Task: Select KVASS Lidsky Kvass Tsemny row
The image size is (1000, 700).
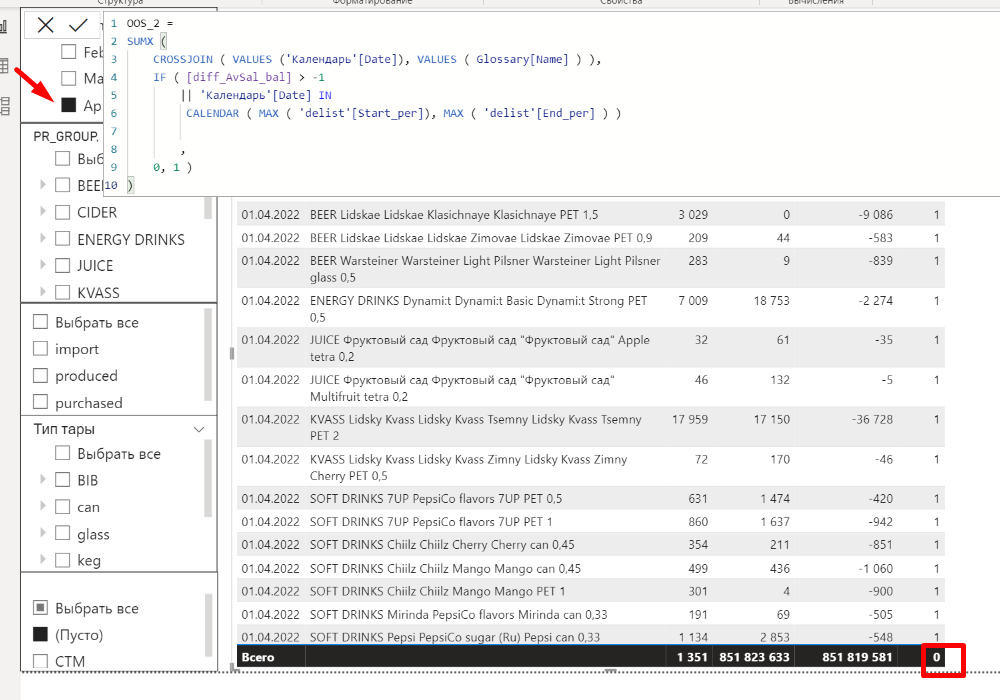Action: pyautogui.click(x=591, y=427)
